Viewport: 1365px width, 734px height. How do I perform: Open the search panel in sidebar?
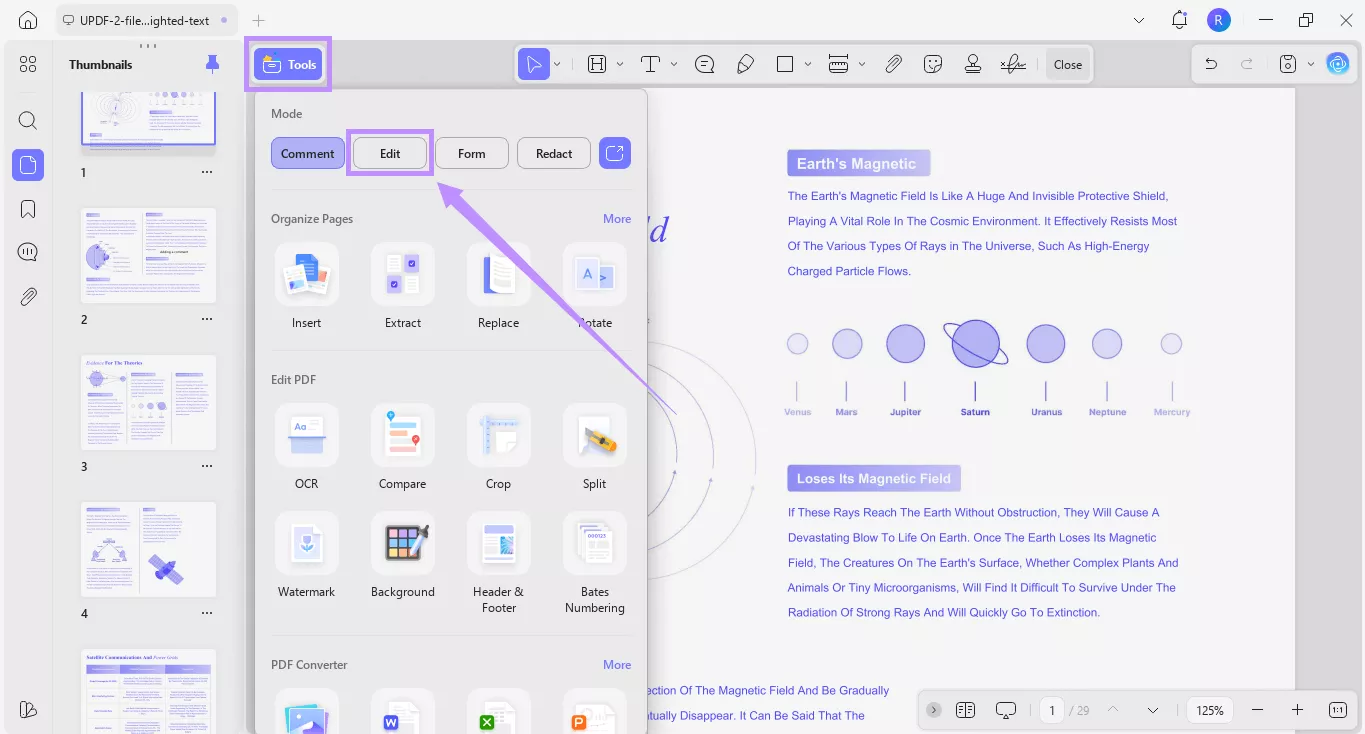coord(27,120)
